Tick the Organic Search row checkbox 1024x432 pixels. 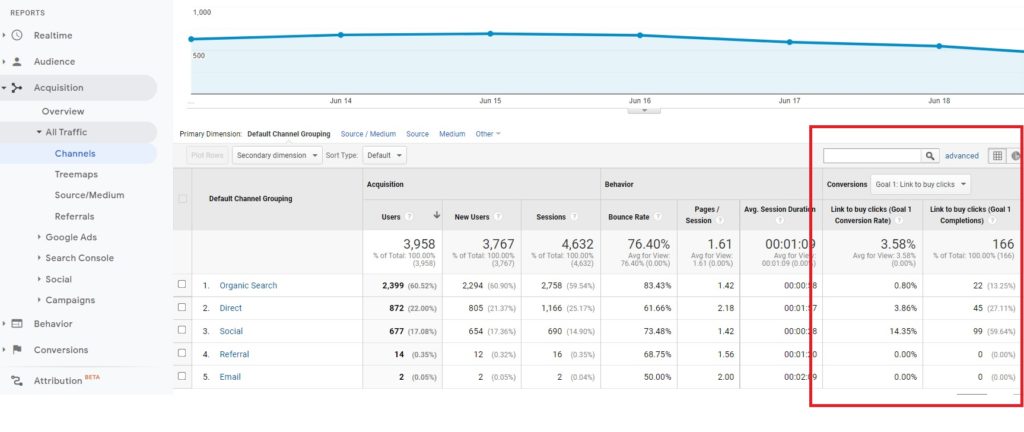[x=182, y=285]
